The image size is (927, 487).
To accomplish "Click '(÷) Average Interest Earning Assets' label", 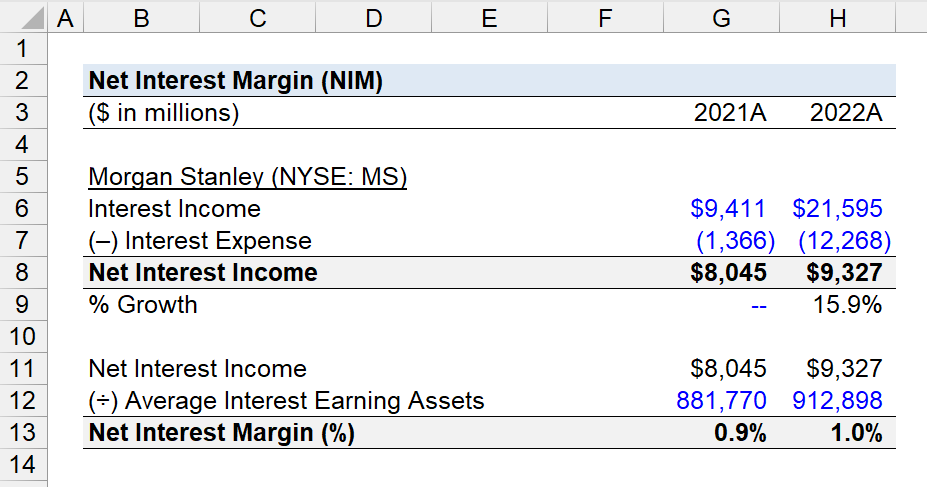I will [x=286, y=400].
